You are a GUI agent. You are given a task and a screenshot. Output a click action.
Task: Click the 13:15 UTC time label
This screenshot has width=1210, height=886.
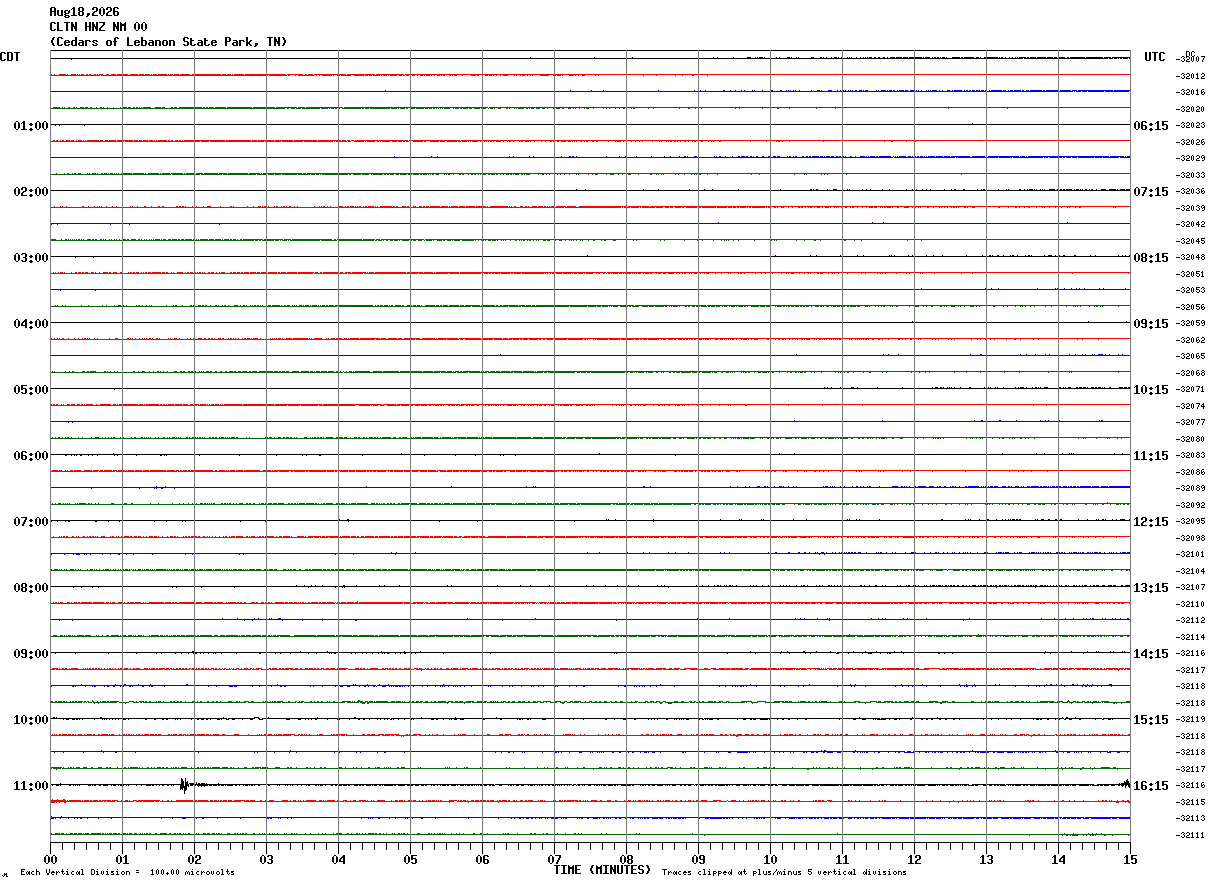tap(1150, 588)
